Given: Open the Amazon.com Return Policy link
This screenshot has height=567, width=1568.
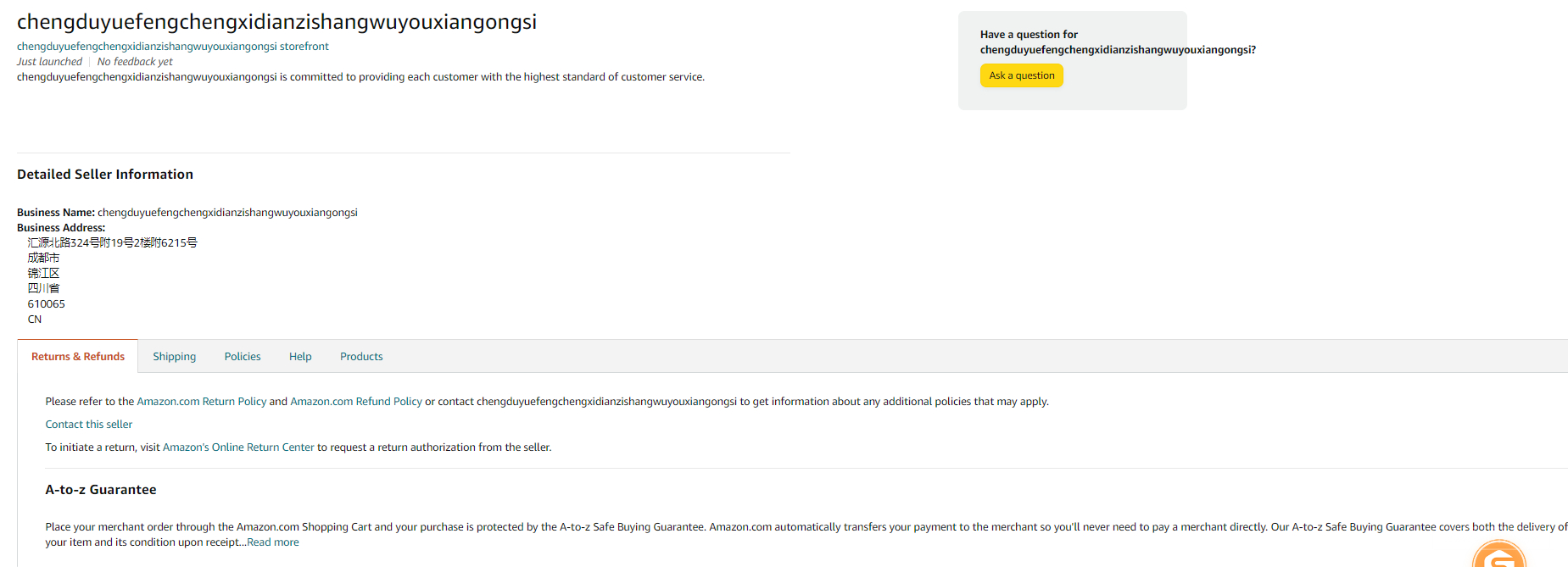Looking at the screenshot, I should pos(202,402).
